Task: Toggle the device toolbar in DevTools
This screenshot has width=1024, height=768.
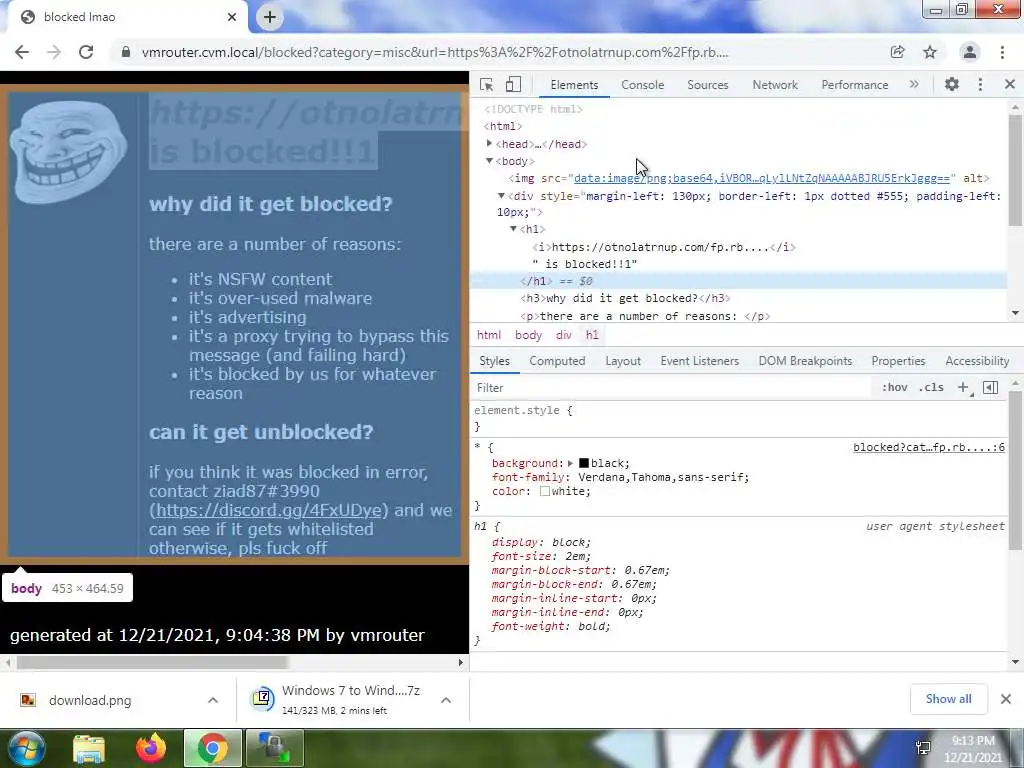Action: pyautogui.click(x=513, y=84)
